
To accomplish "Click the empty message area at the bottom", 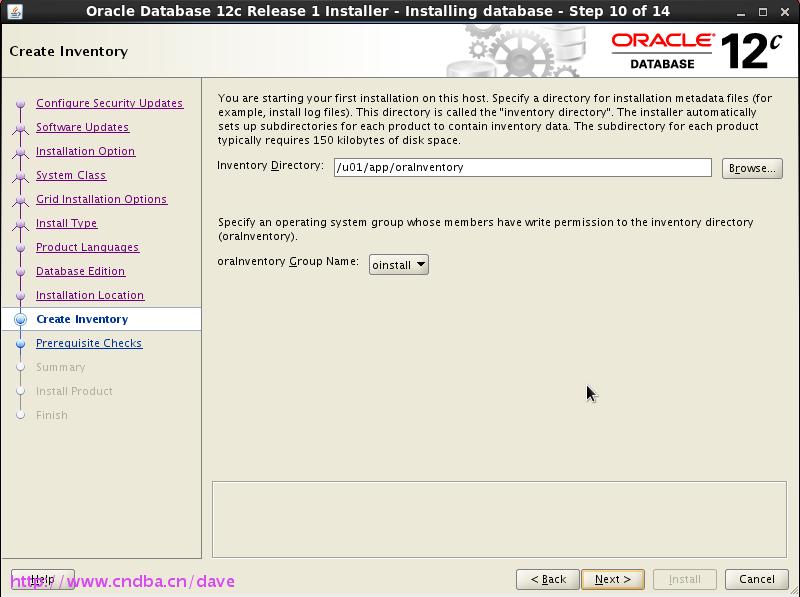I will click(x=499, y=519).
